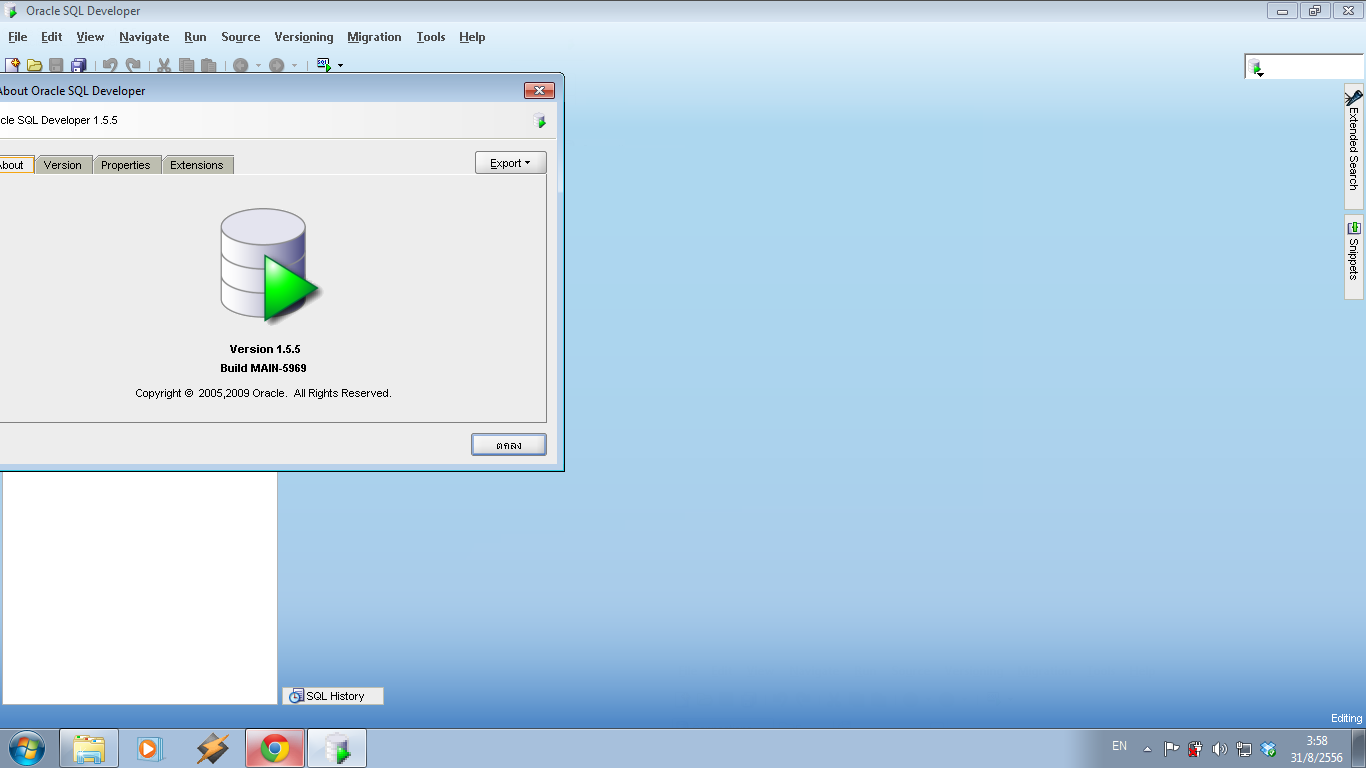Switch to the Extensions tab
Screen dimensions: 1366x768
click(197, 165)
